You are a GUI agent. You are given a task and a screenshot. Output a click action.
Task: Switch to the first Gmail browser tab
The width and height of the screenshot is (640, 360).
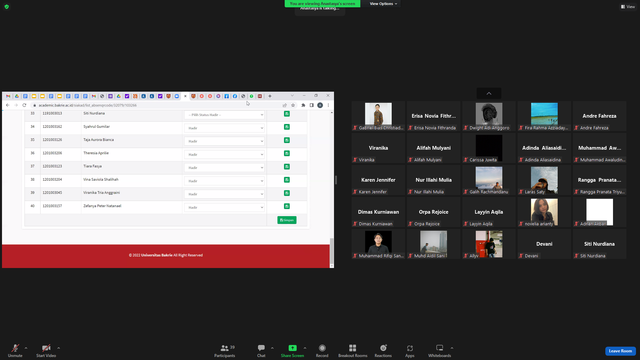(x=8, y=96)
